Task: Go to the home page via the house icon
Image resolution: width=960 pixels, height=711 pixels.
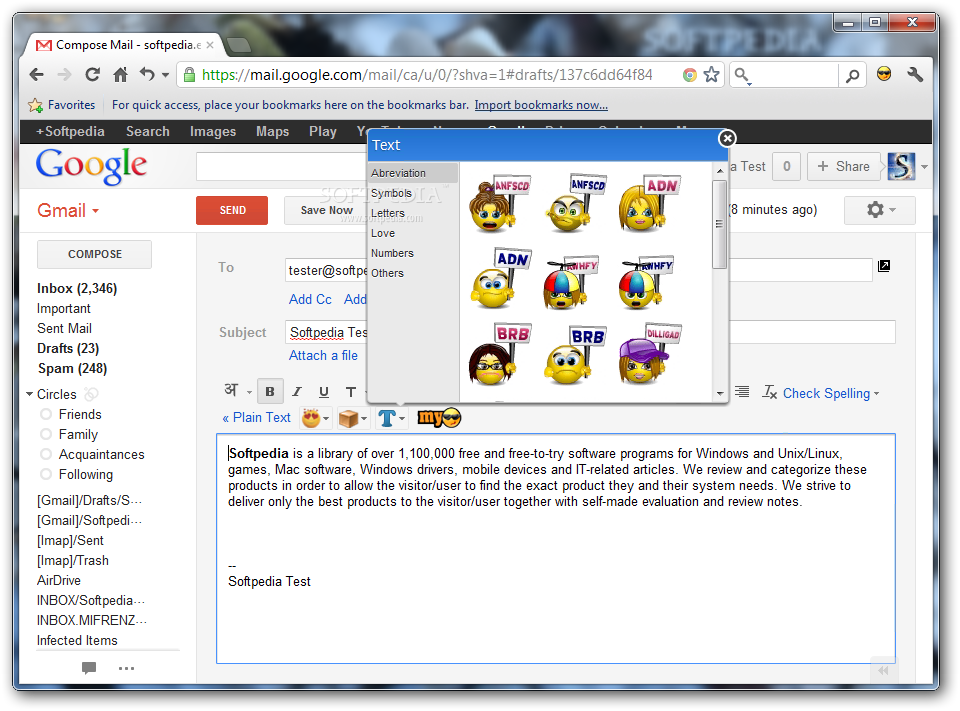Action: (x=121, y=75)
